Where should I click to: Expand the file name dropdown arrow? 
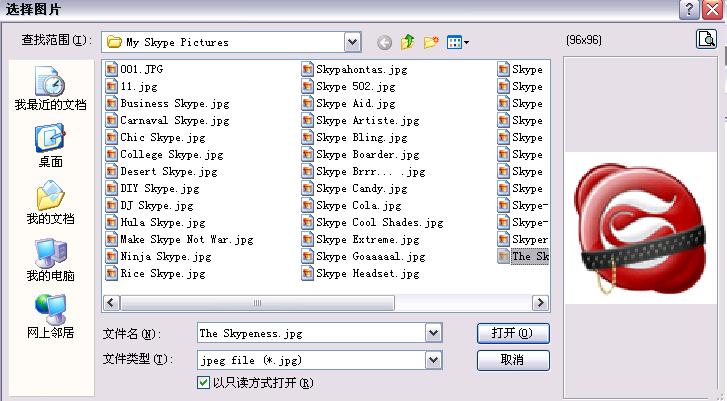click(x=434, y=333)
